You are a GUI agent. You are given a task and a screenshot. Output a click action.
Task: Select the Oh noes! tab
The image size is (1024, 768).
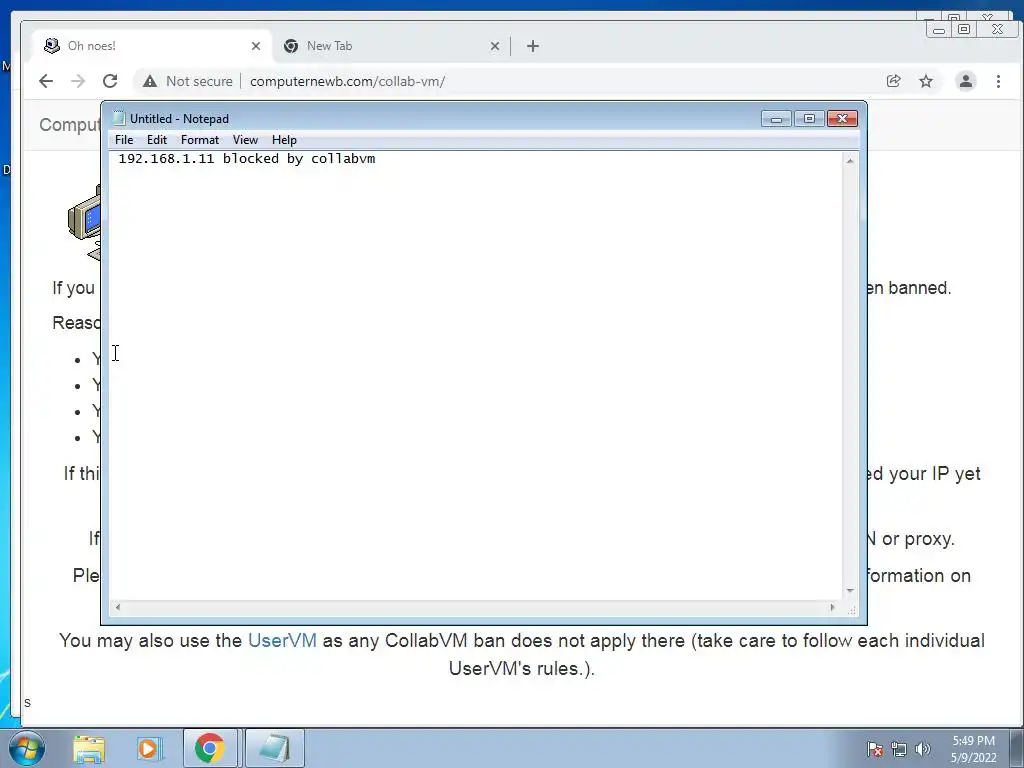[x=152, y=46]
